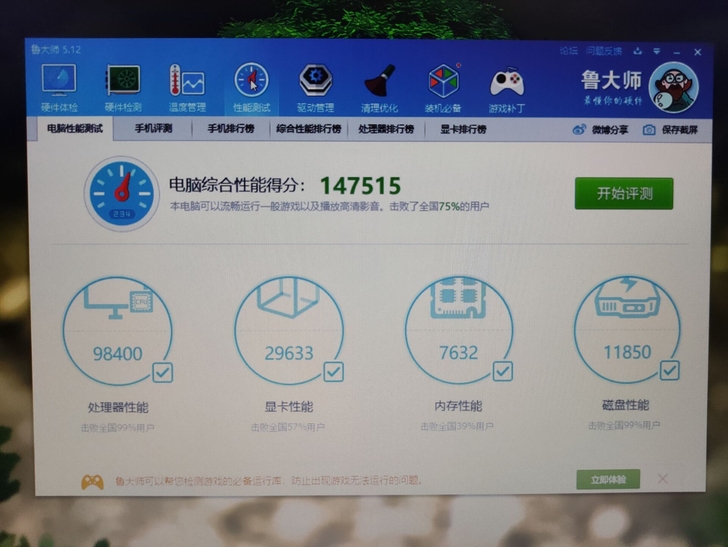Image resolution: width=728 pixels, height=547 pixels.
Task: Open 清理优化 cleanup brush icon
Action: [x=379, y=88]
